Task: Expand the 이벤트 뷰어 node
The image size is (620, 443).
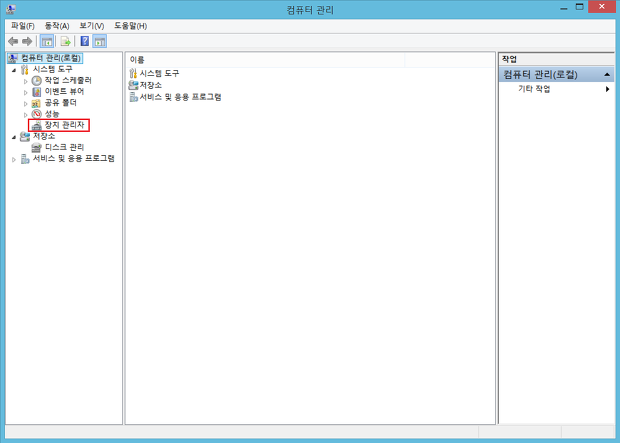Action: coord(26,92)
